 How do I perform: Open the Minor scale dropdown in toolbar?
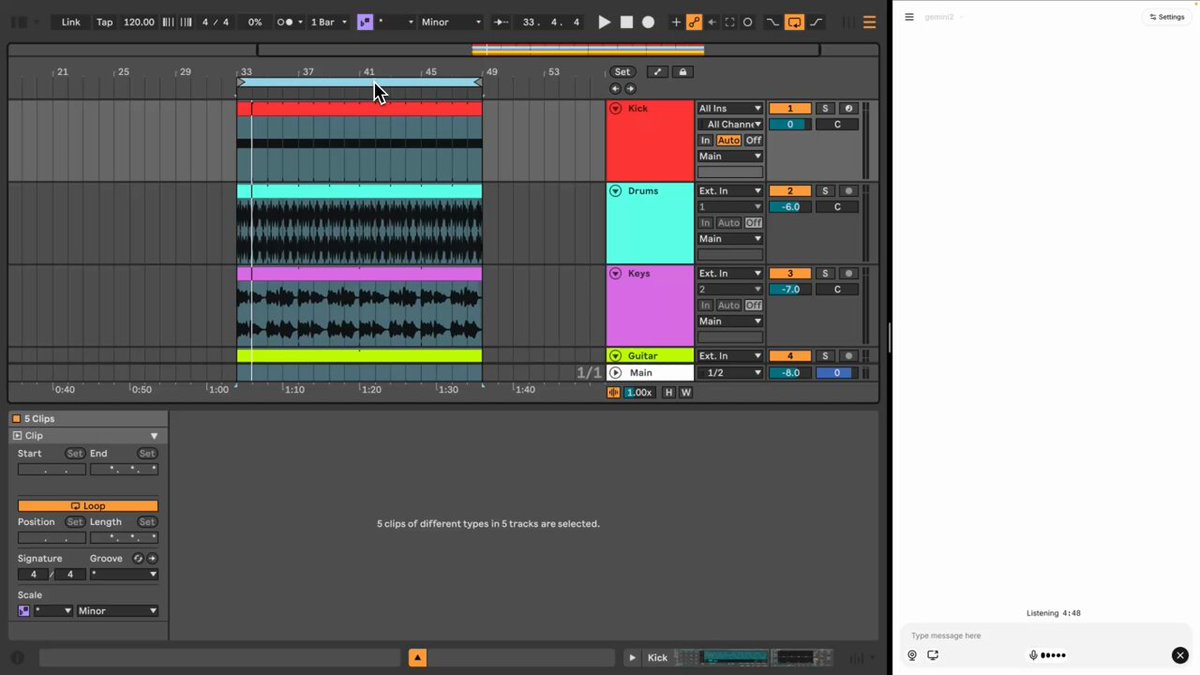(451, 22)
